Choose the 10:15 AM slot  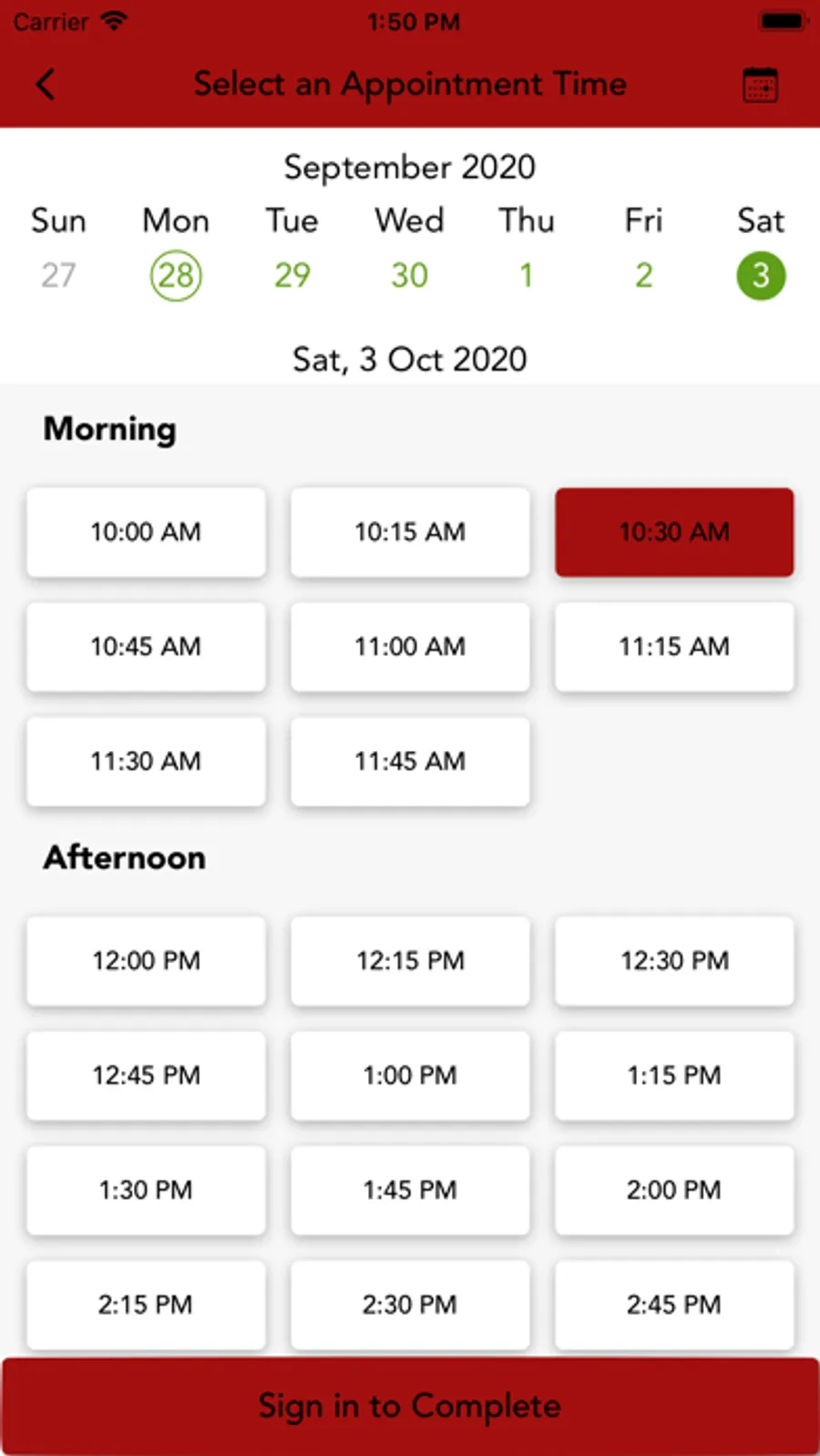(x=410, y=532)
